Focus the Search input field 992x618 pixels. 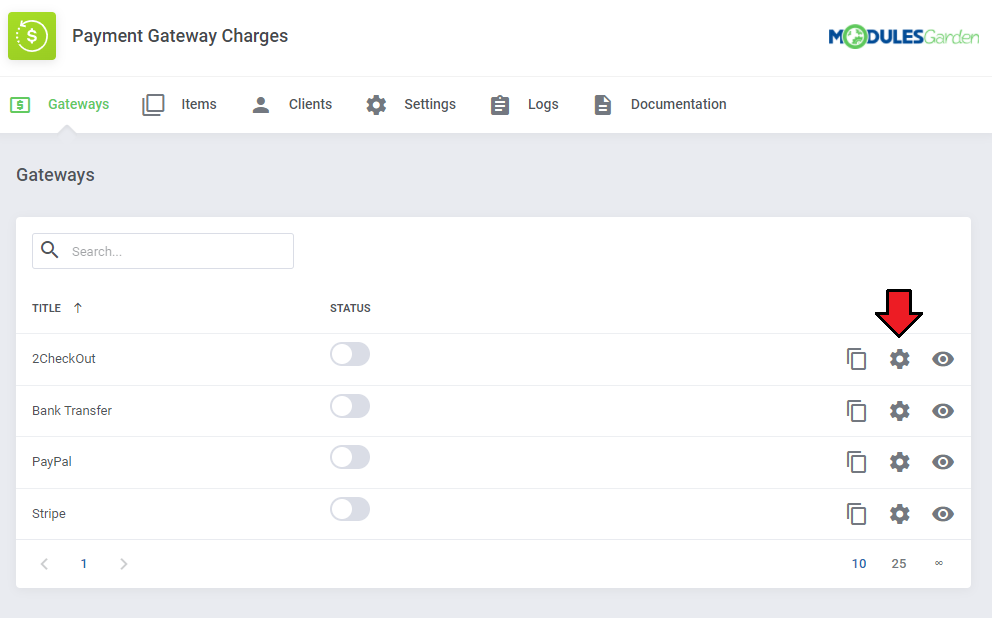(163, 251)
